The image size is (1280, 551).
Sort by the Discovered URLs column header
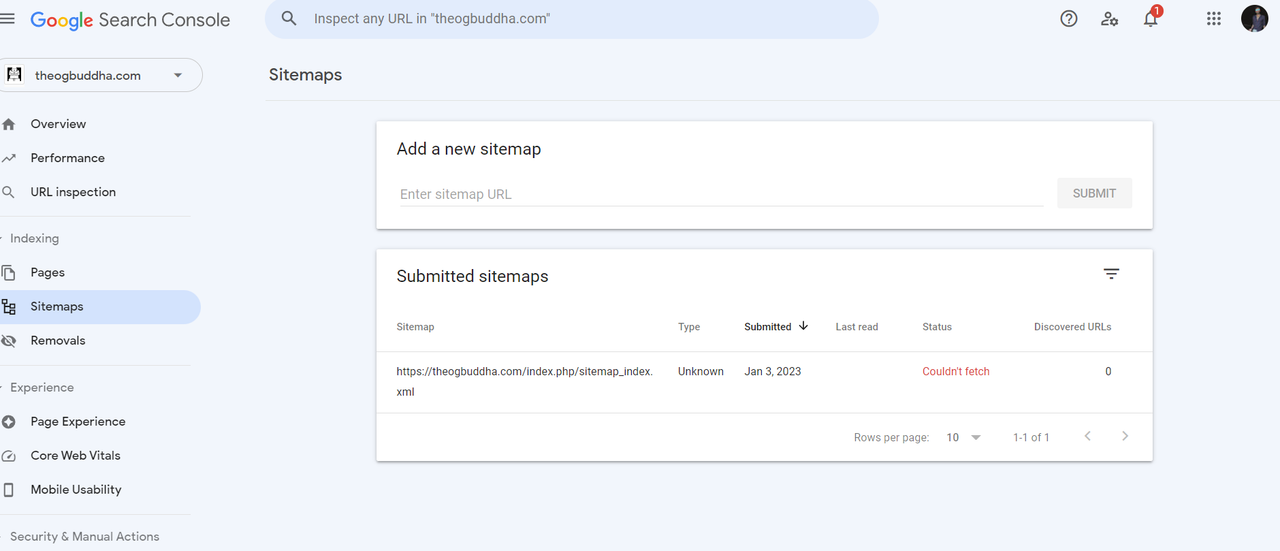[x=1072, y=327]
